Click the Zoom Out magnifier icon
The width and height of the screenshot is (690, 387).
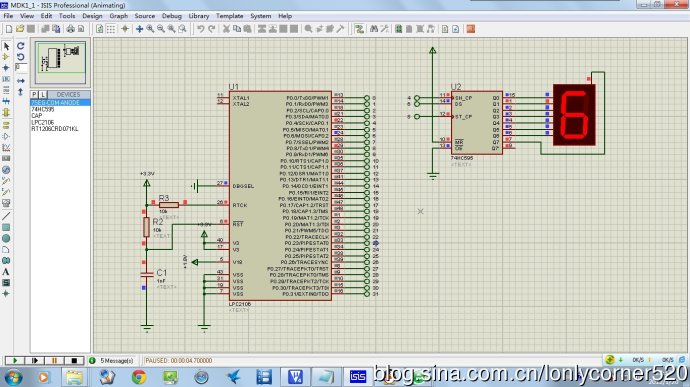(161, 29)
